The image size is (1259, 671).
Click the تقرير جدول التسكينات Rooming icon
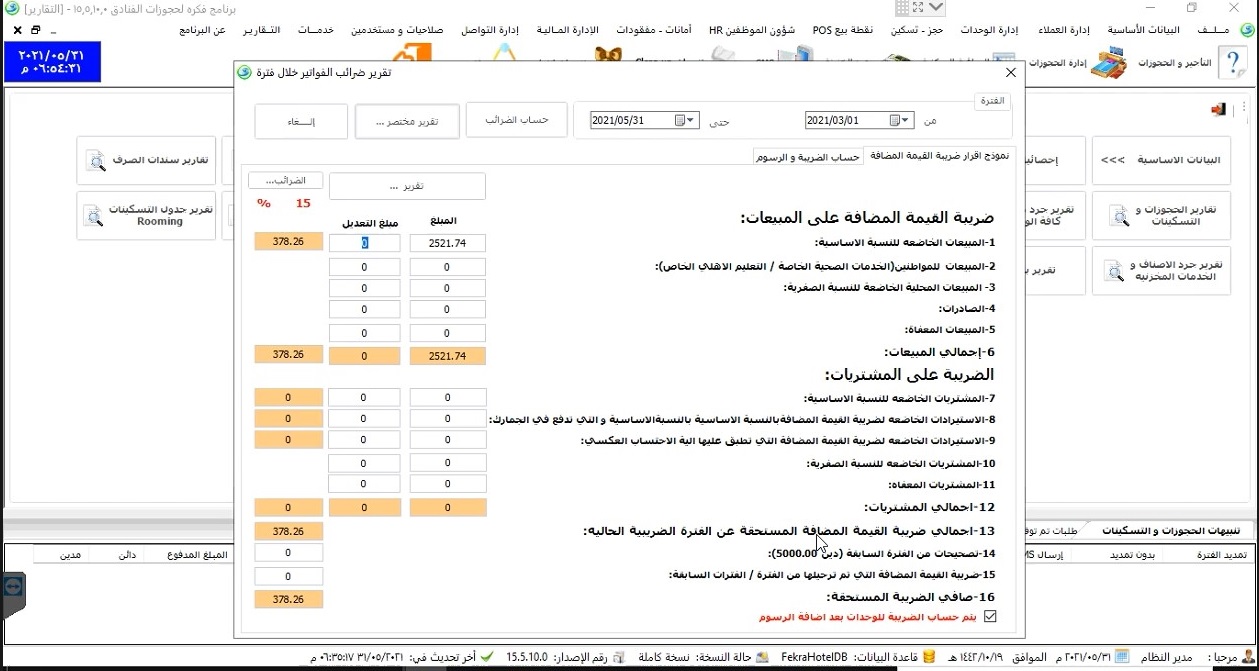(96, 215)
